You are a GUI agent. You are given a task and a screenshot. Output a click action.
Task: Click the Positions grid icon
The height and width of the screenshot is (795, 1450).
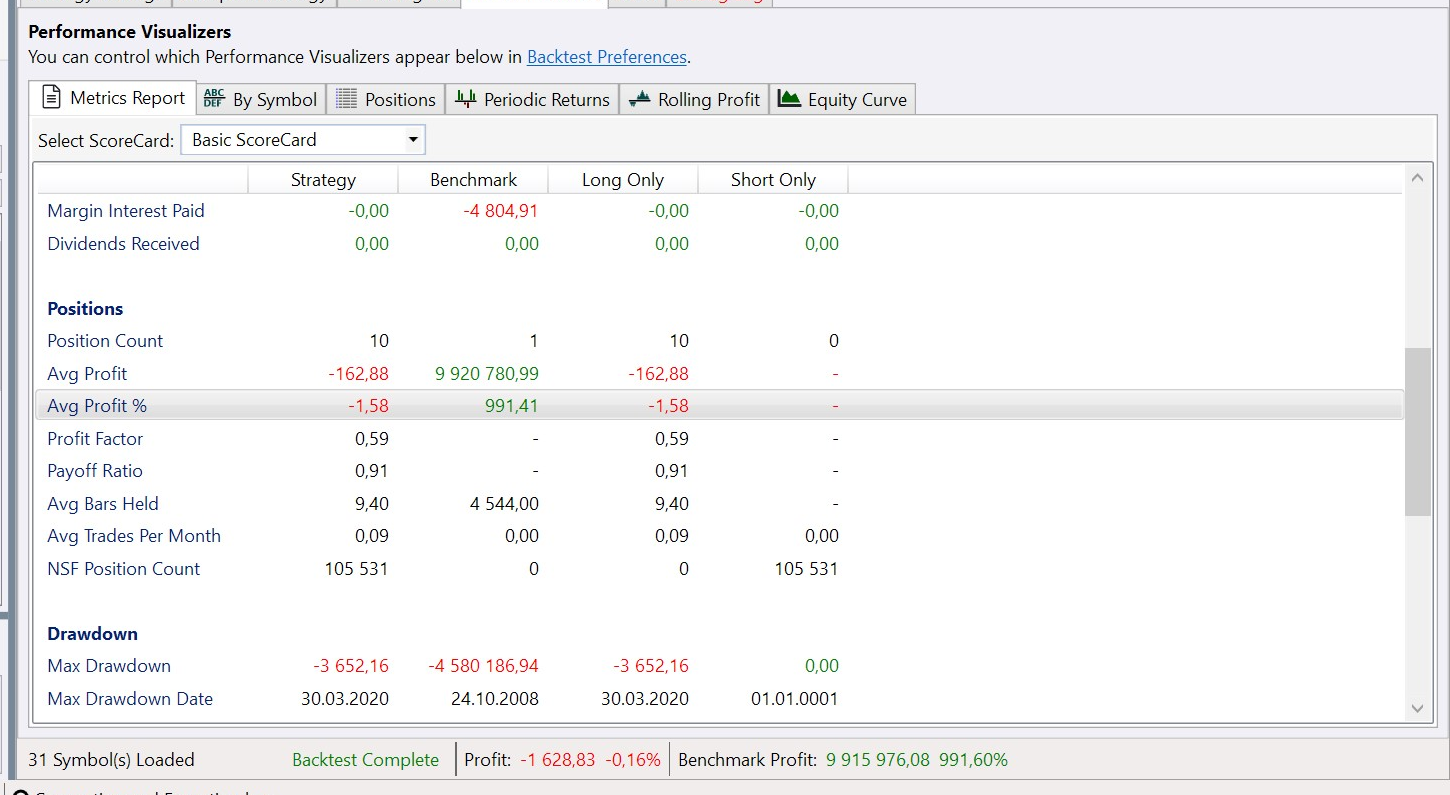coord(346,99)
